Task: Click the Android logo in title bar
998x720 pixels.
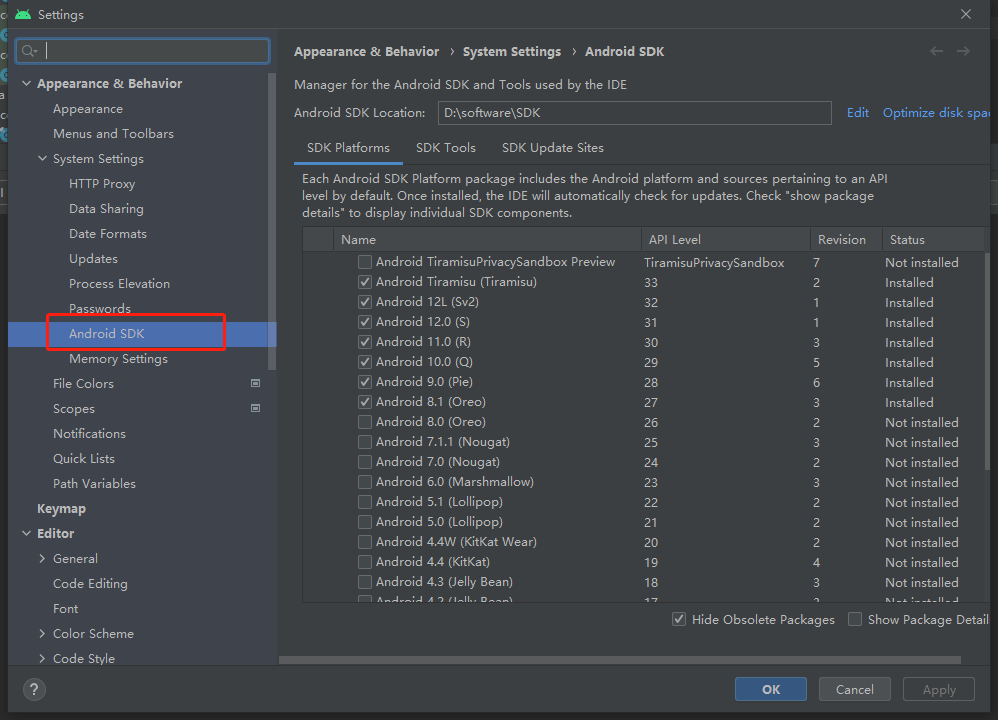Action: [x=22, y=15]
